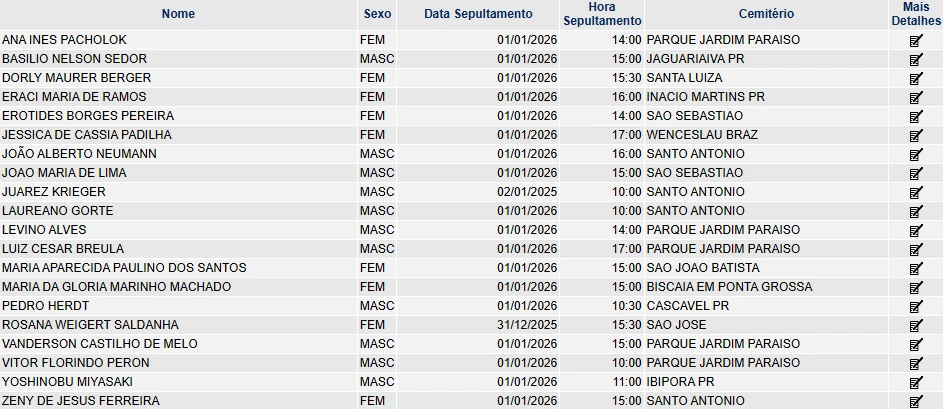Click the Levino Alves name cell
This screenshot has width=945, height=409.
[x=44, y=230]
